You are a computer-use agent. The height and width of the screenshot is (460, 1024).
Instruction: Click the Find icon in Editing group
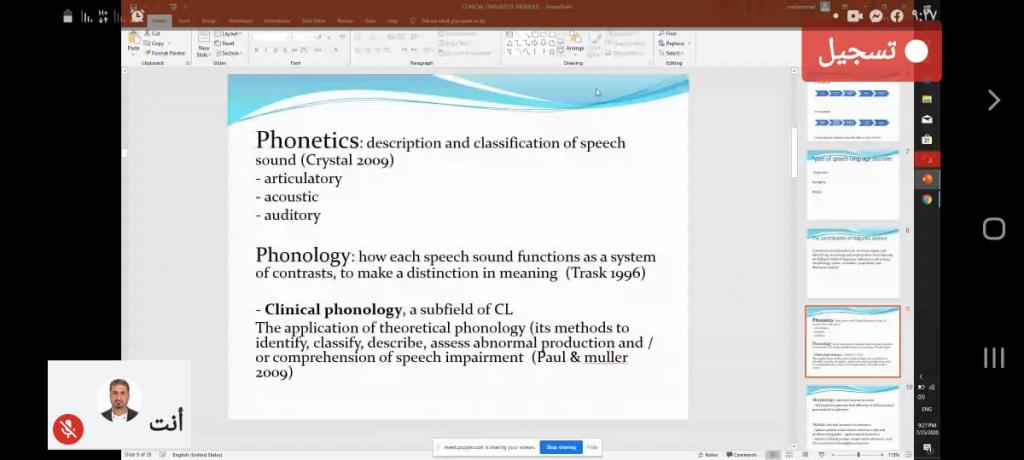coord(669,33)
